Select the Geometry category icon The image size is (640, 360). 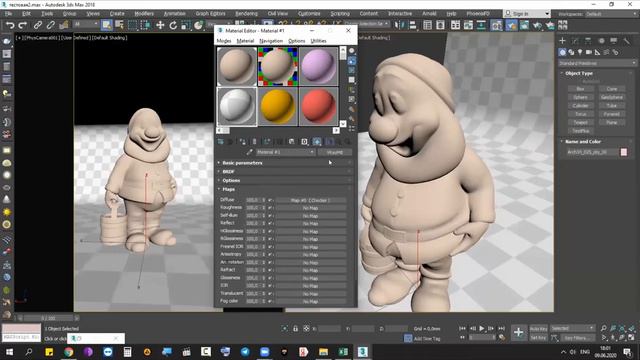click(562, 52)
